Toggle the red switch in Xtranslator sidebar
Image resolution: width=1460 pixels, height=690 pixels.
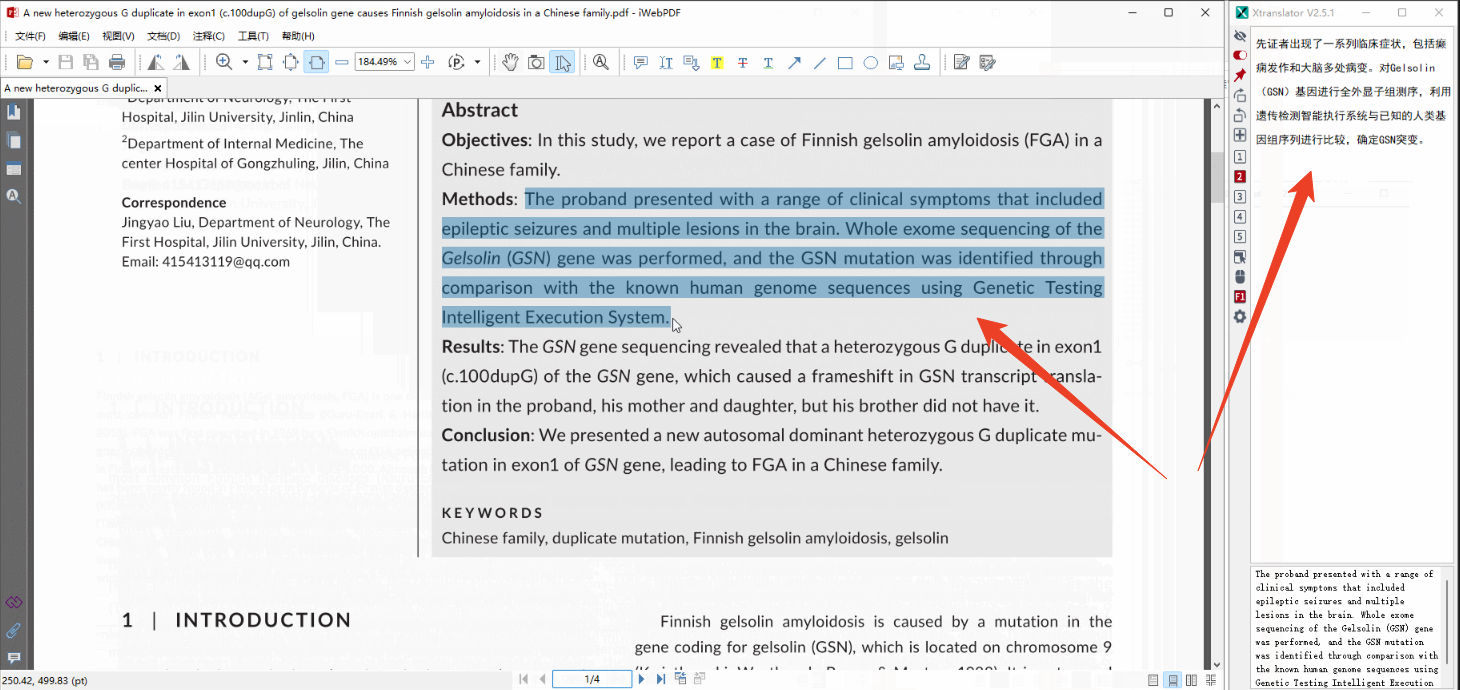click(x=1240, y=55)
